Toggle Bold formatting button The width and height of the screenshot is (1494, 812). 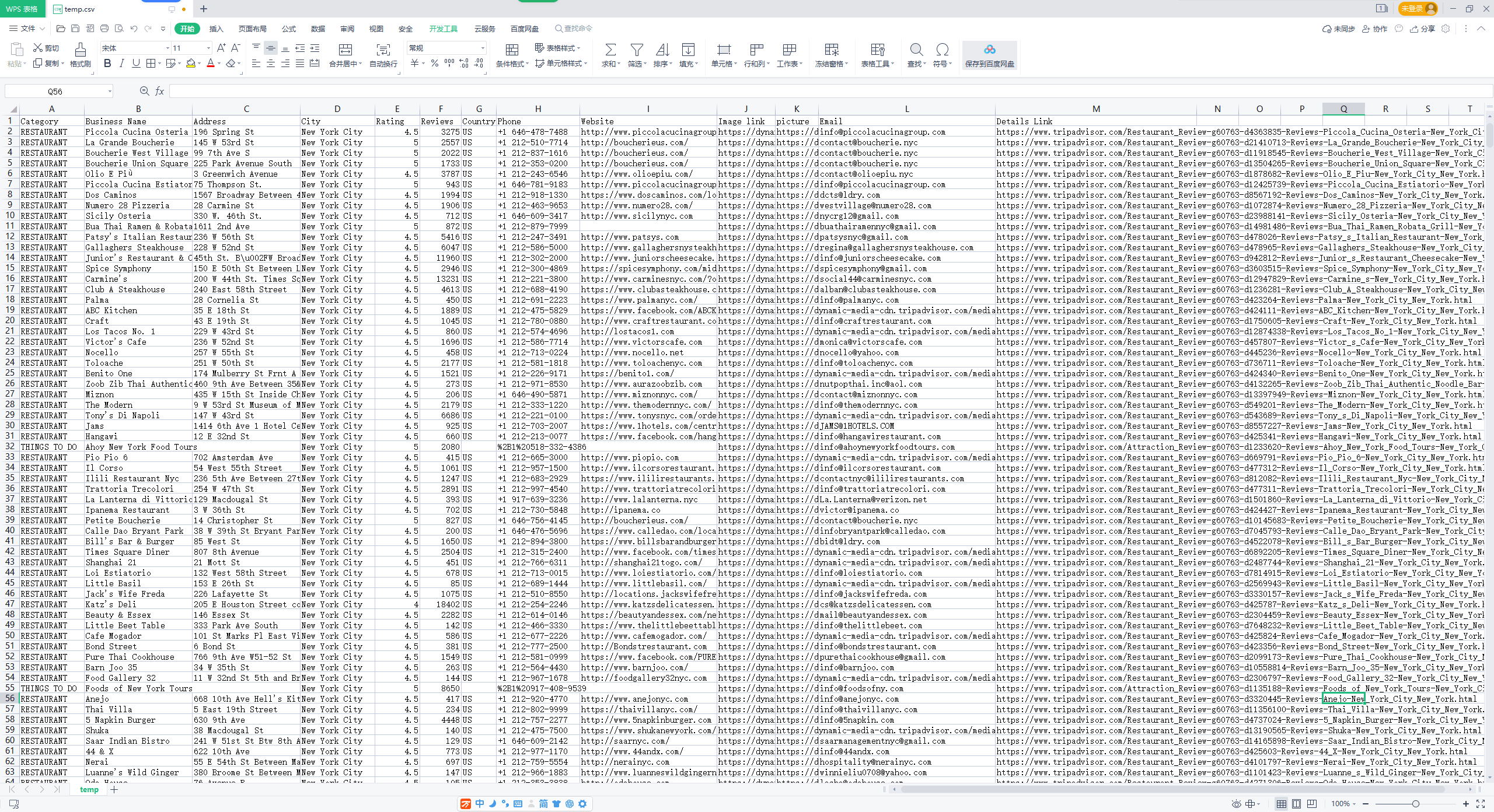tap(107, 64)
